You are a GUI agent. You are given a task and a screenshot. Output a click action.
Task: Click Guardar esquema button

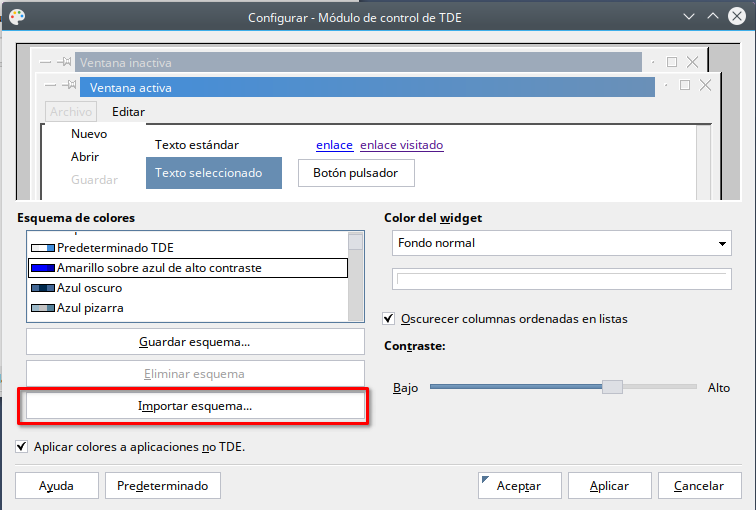pos(195,342)
